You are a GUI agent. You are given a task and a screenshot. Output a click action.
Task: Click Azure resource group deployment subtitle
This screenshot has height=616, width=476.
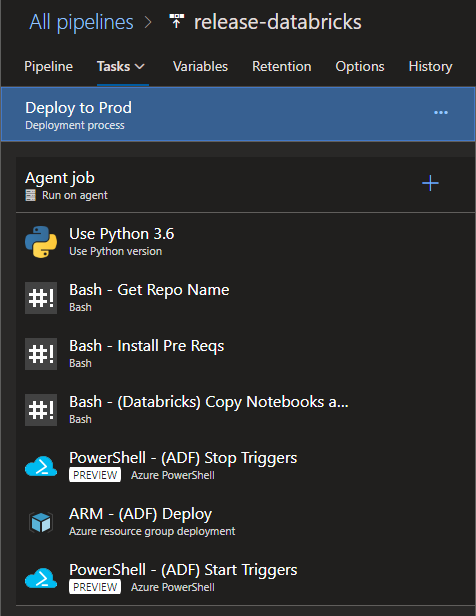[x=152, y=531]
